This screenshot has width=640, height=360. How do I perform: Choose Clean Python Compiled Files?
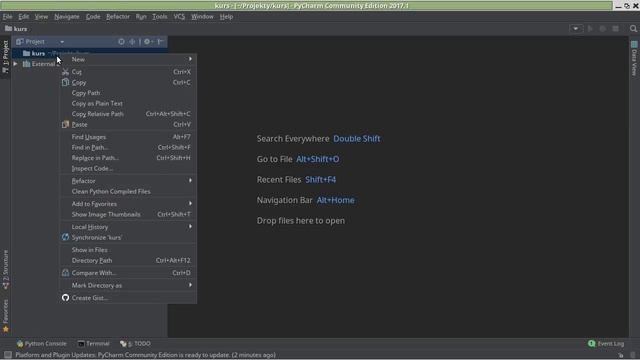point(128,191)
